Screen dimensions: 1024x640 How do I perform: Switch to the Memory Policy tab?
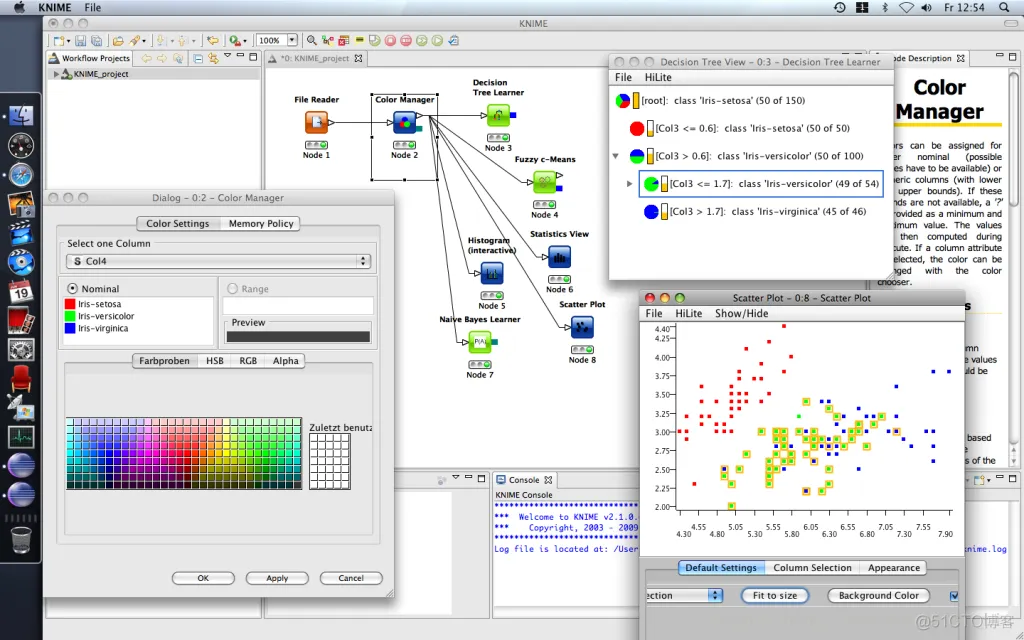261,223
